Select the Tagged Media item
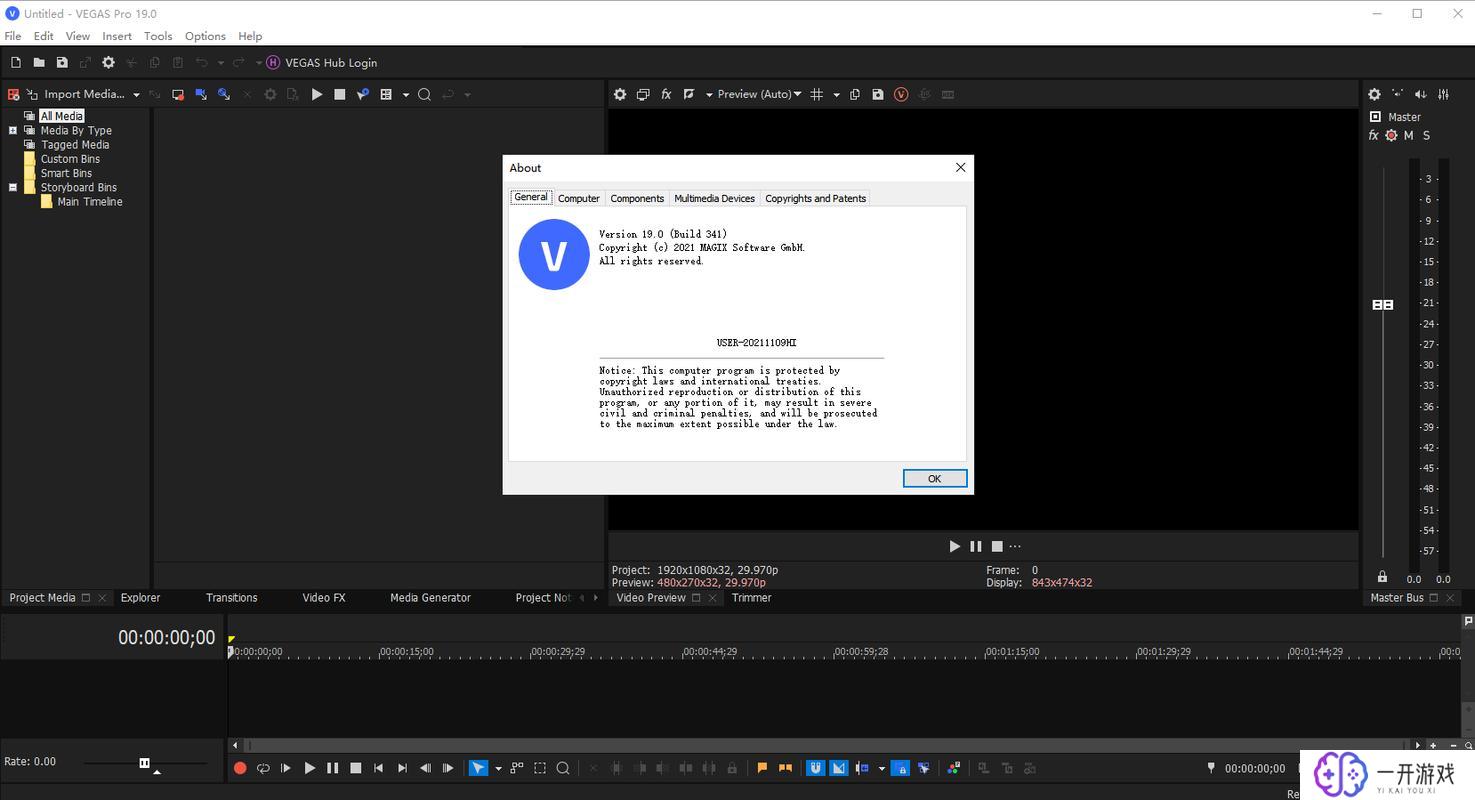The height and width of the screenshot is (800, 1475). (x=75, y=145)
